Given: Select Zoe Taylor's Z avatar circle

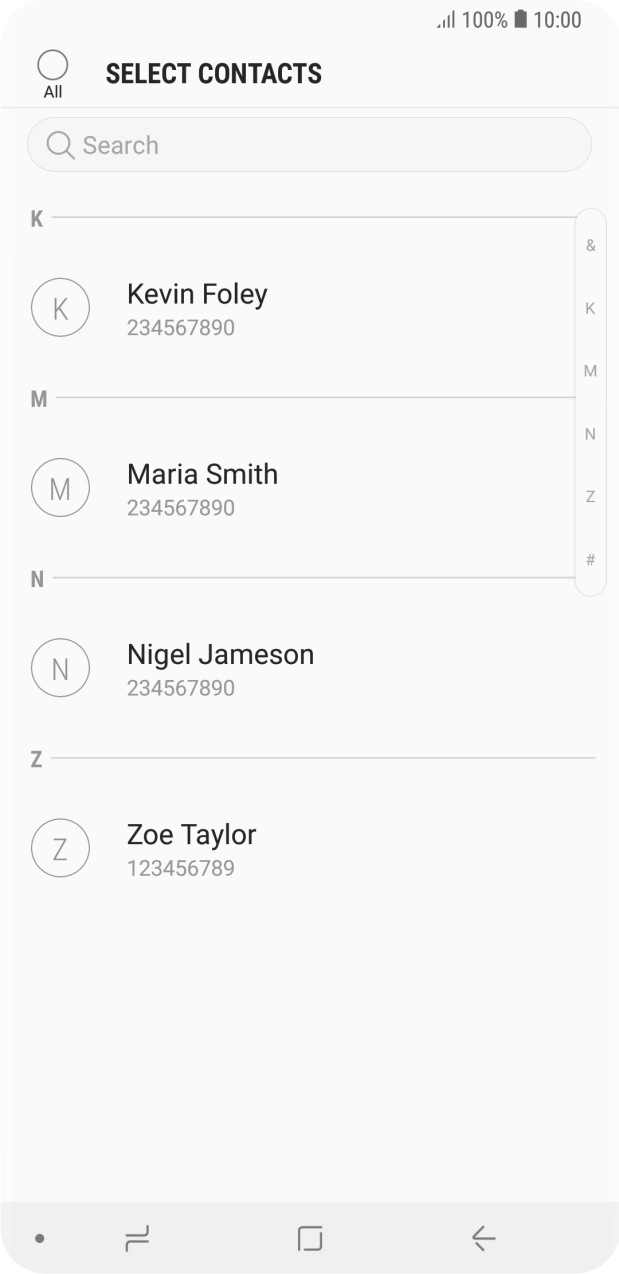Looking at the screenshot, I should pyautogui.click(x=60, y=848).
